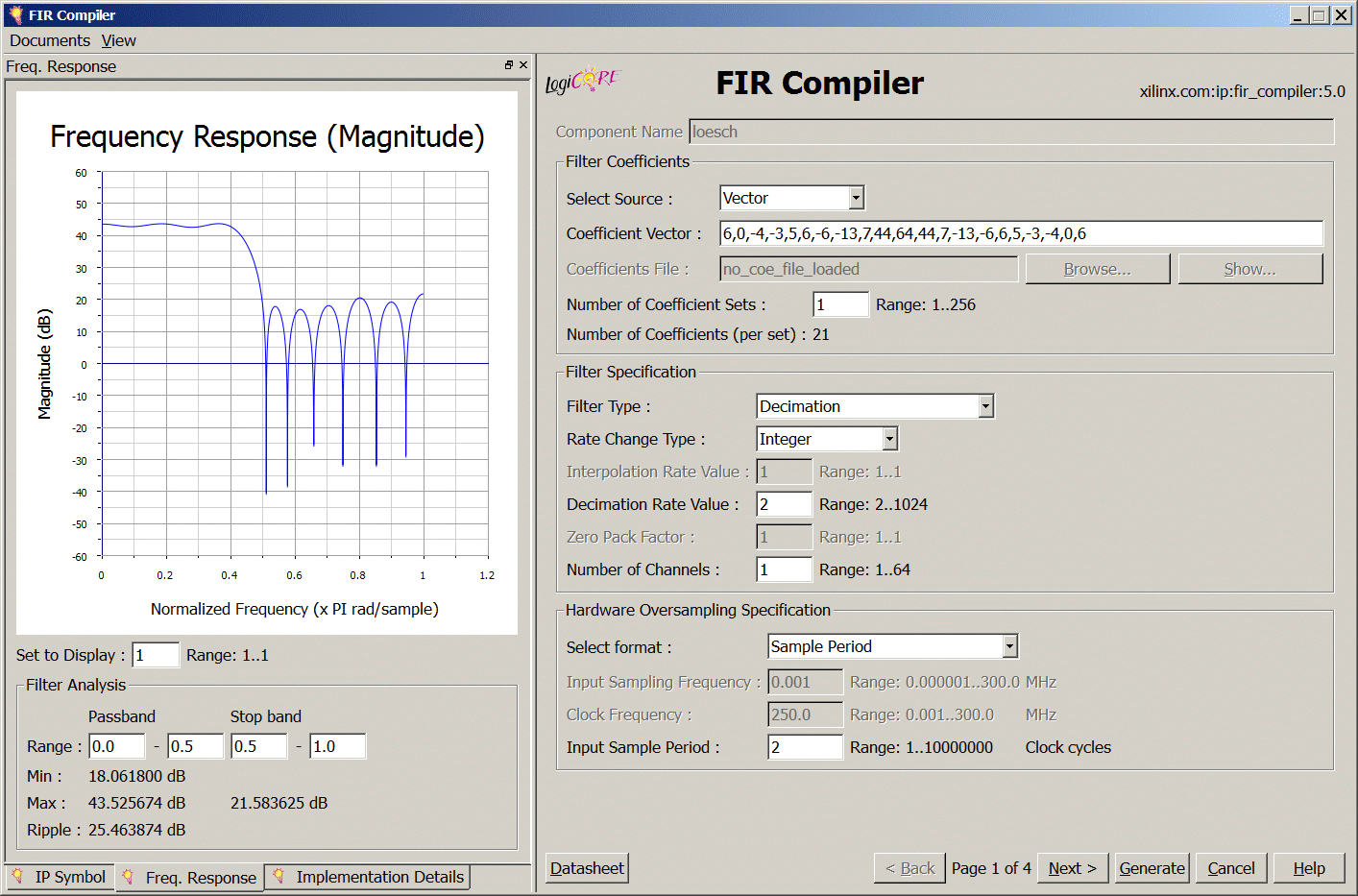Click the Ripple value '25.463874 dB'
Image resolution: width=1358 pixels, height=896 pixels.
click(x=137, y=830)
